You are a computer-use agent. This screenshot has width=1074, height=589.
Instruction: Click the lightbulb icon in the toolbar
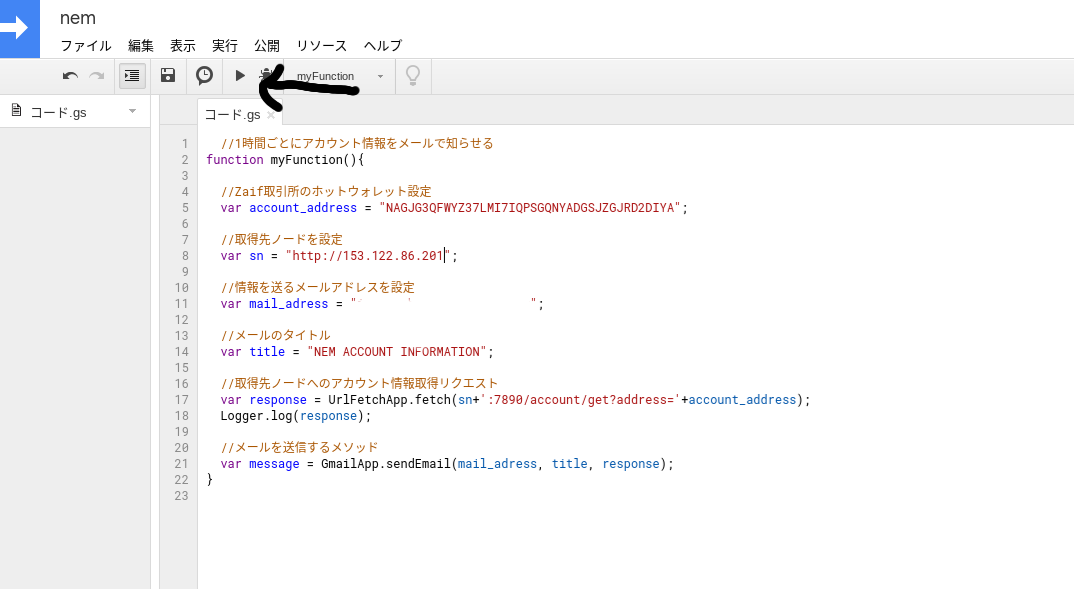[x=412, y=75]
